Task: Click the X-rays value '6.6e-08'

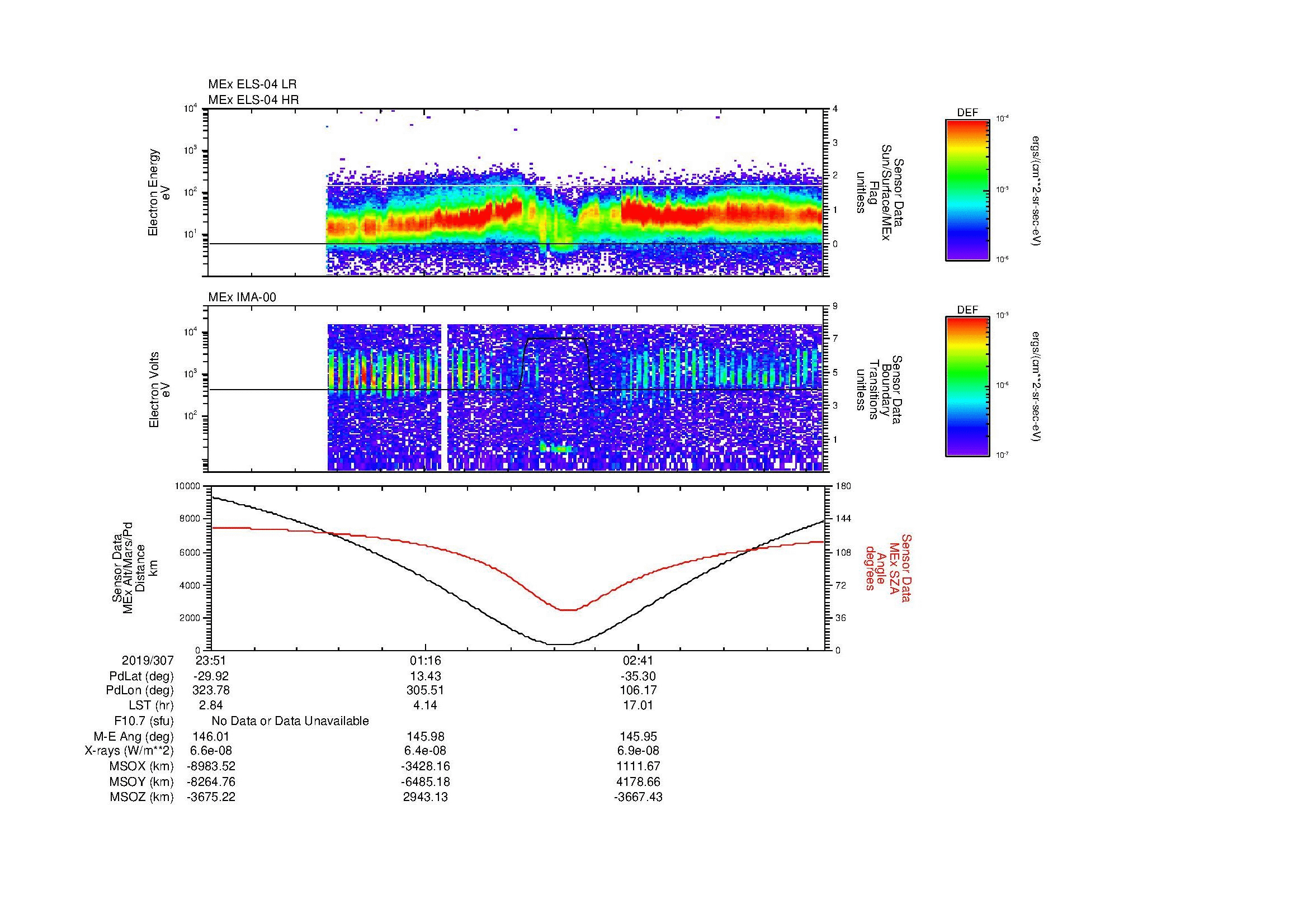Action: click(211, 751)
